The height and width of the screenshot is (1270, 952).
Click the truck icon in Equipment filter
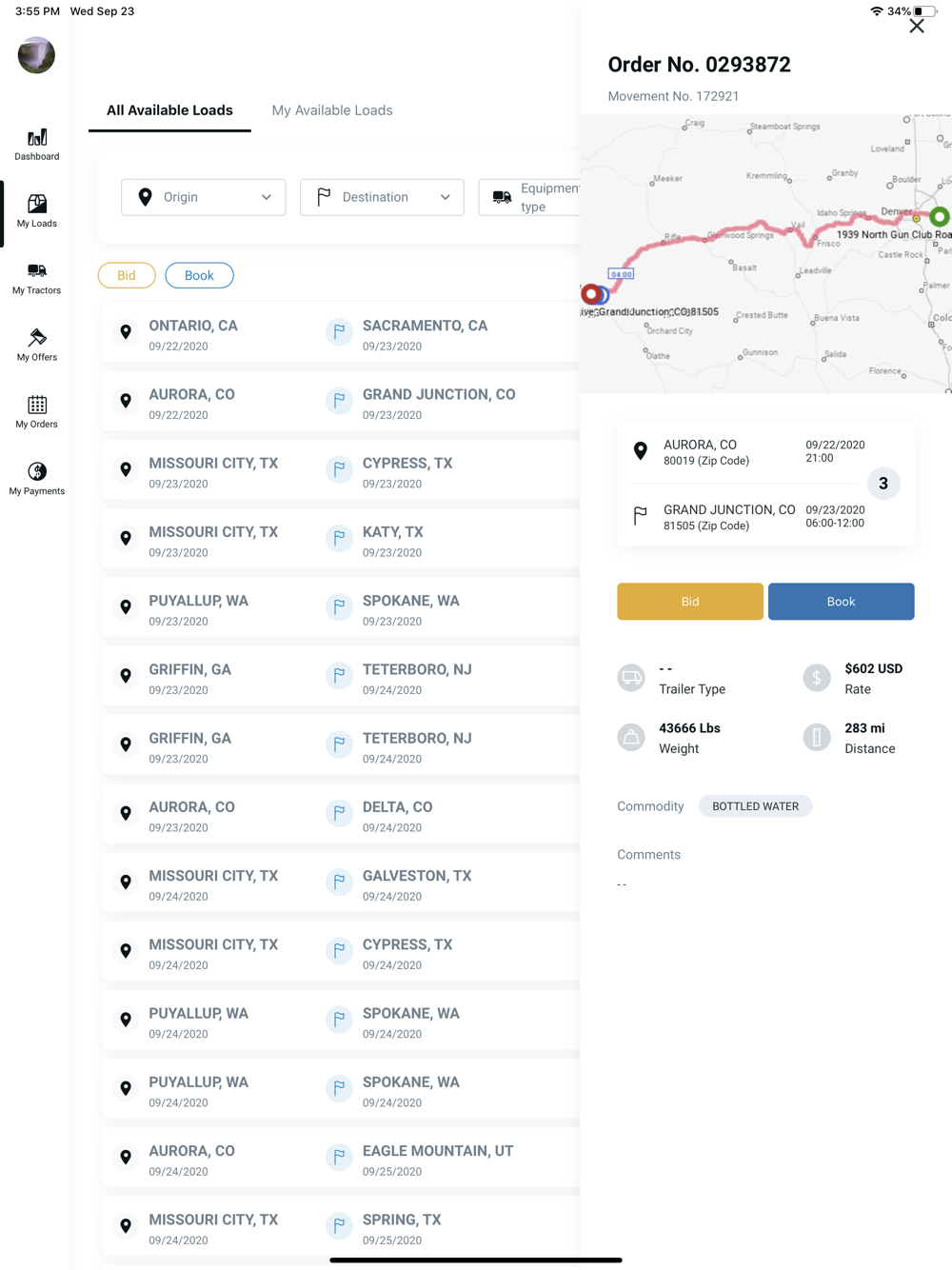502,197
